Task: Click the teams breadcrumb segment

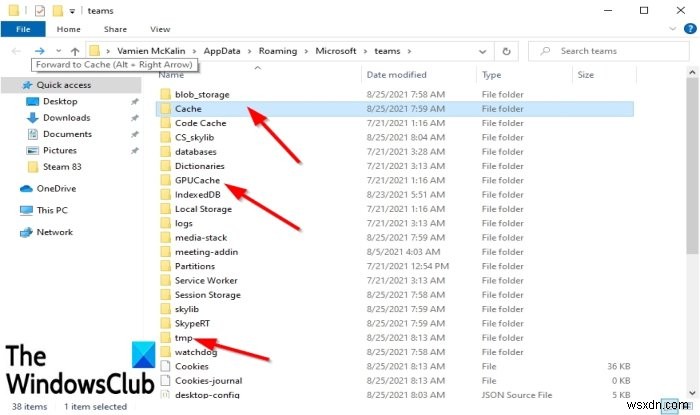Action: click(387, 51)
